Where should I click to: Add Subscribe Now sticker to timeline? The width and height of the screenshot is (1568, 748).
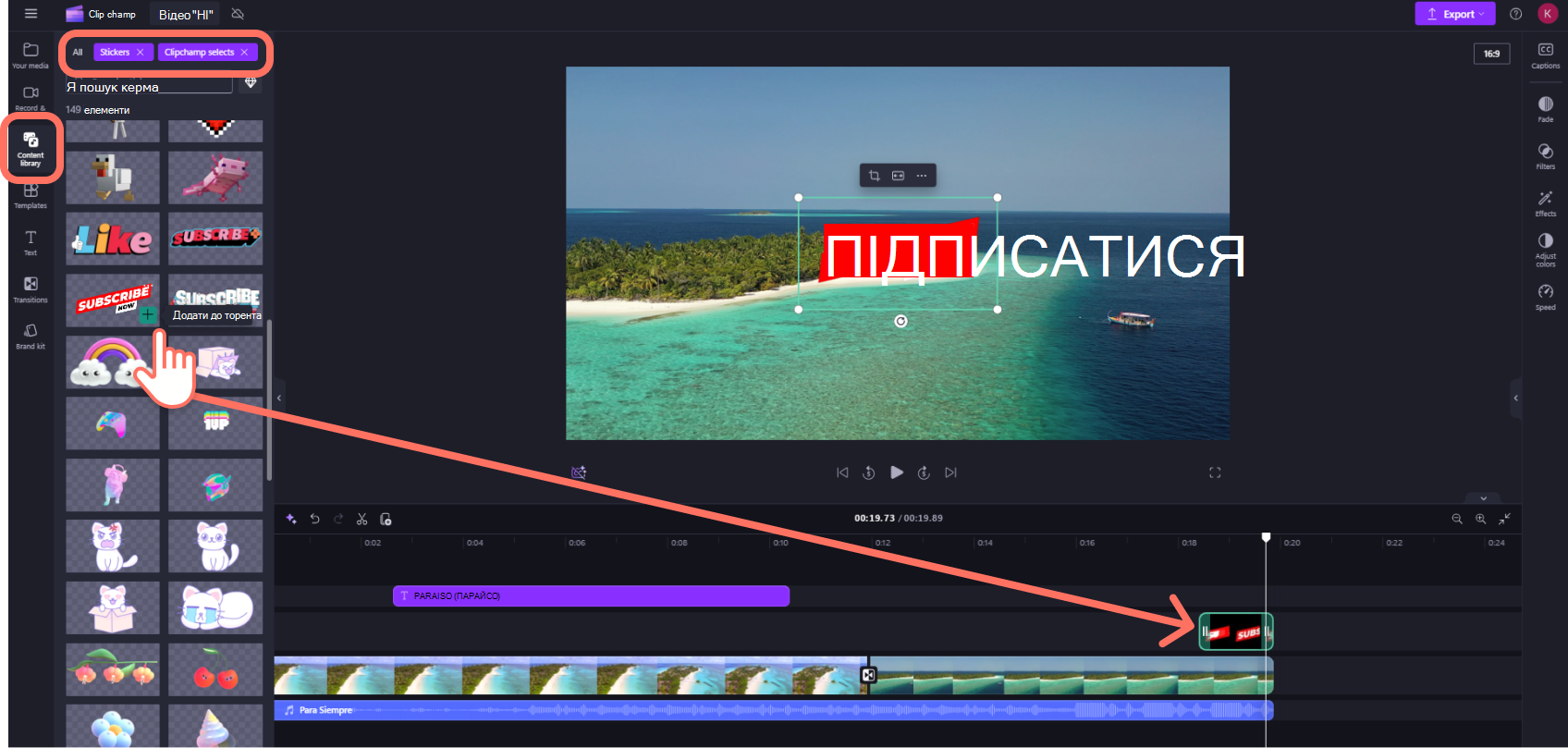pyautogui.click(x=148, y=314)
